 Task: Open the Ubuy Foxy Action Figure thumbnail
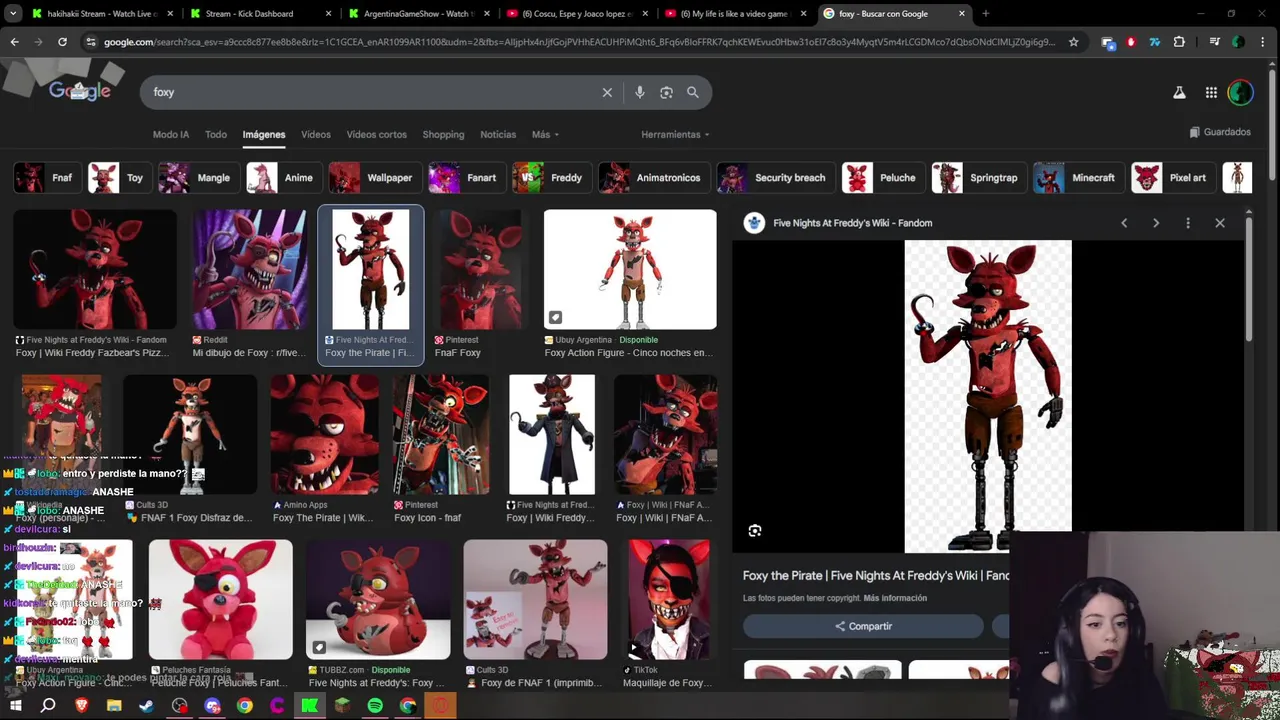[x=630, y=269]
